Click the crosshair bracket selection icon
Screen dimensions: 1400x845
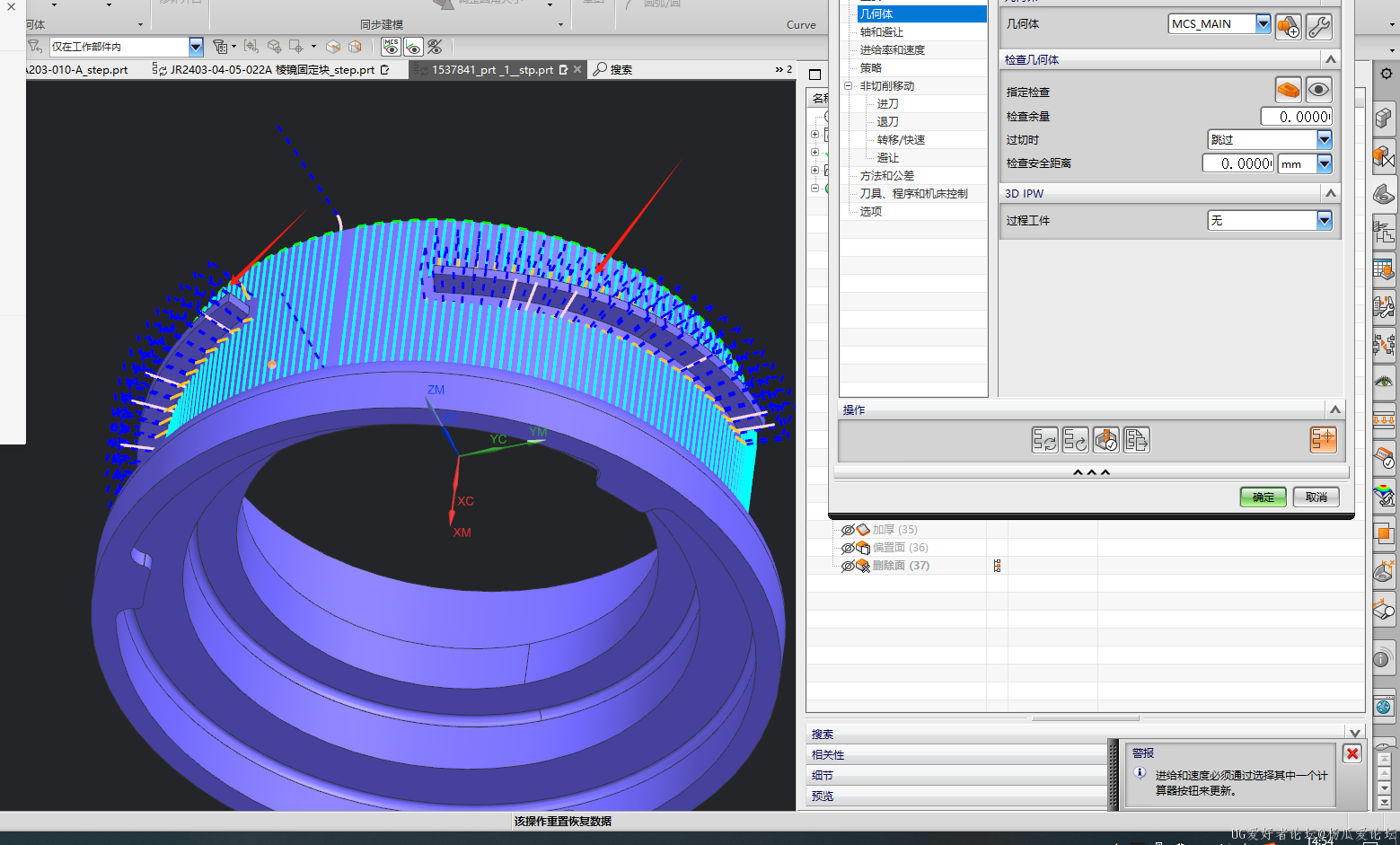click(251, 46)
